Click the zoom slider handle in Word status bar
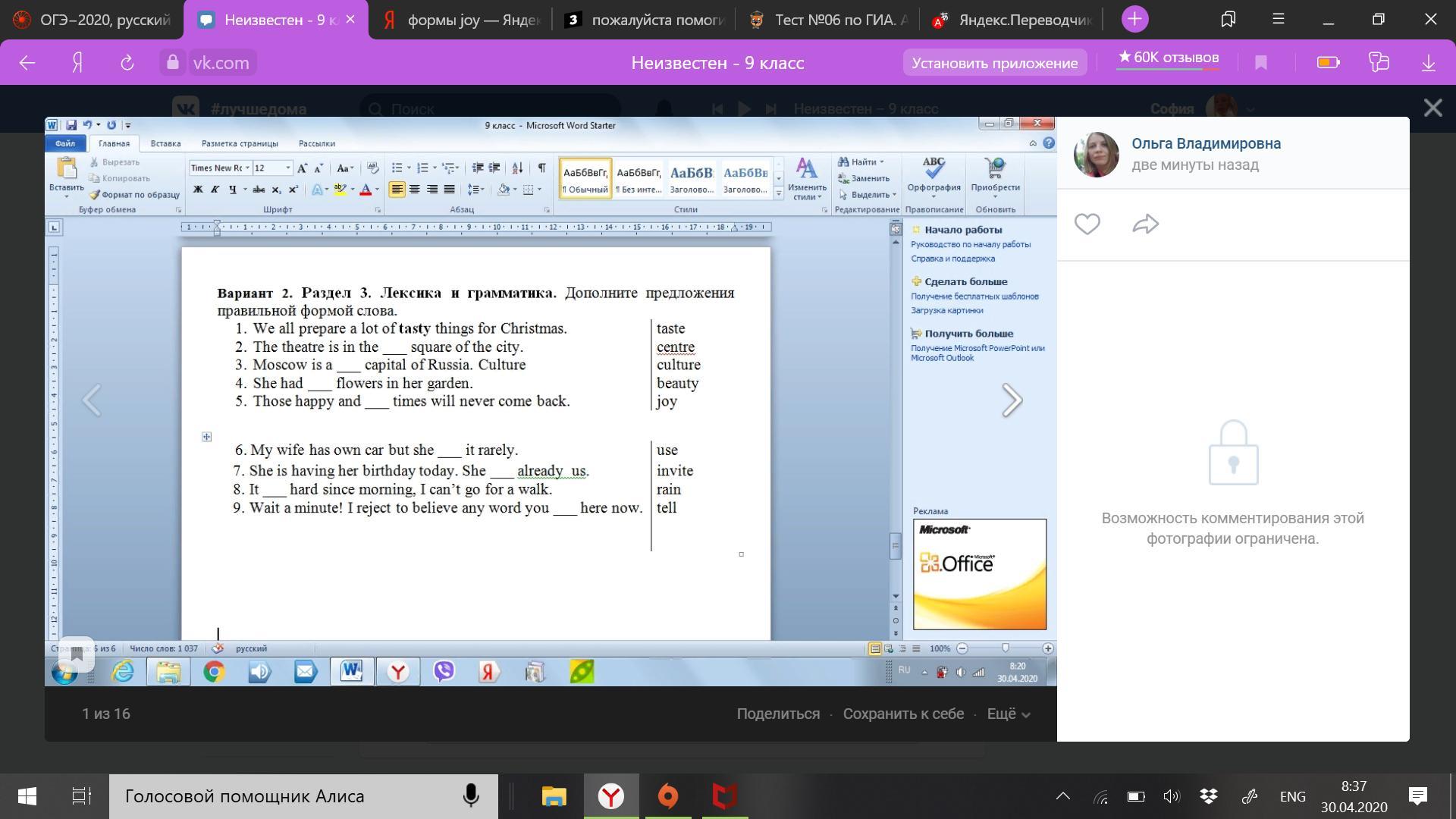1456x819 pixels. 1005,648
